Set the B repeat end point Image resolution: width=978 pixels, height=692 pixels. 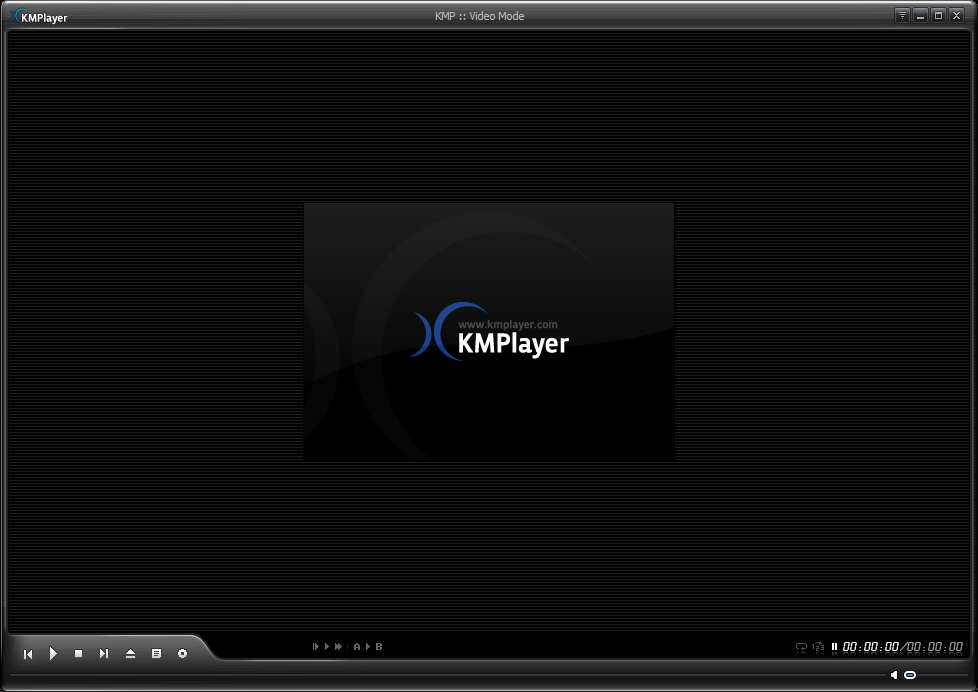tap(379, 647)
